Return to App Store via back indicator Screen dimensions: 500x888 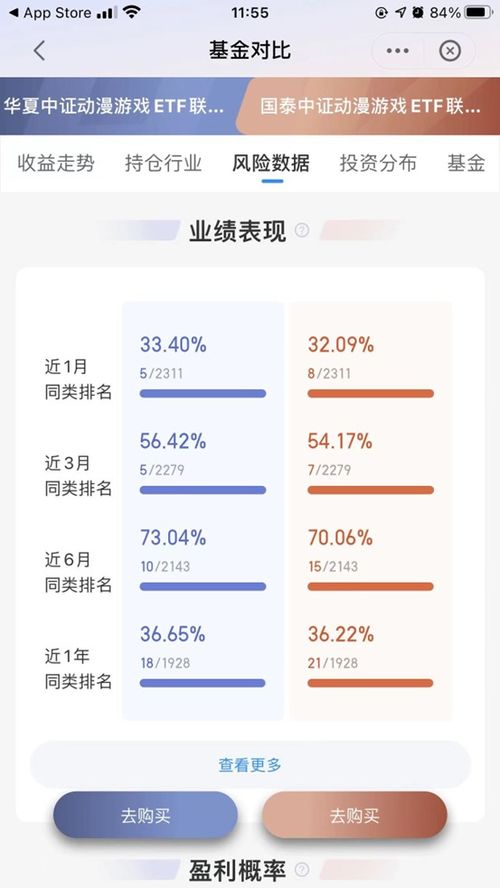[x=50, y=12]
